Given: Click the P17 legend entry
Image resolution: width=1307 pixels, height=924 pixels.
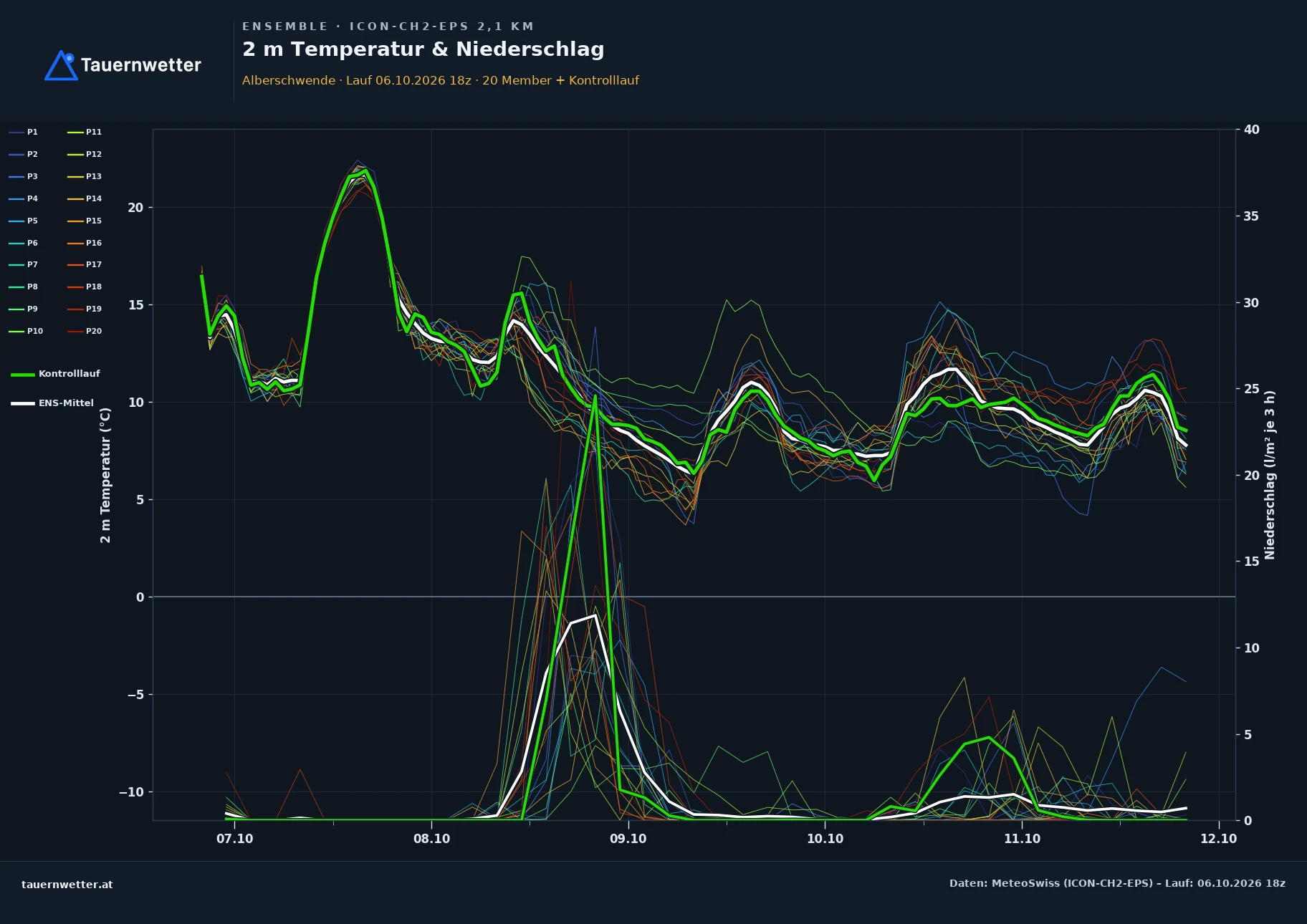Looking at the screenshot, I should tap(85, 264).
